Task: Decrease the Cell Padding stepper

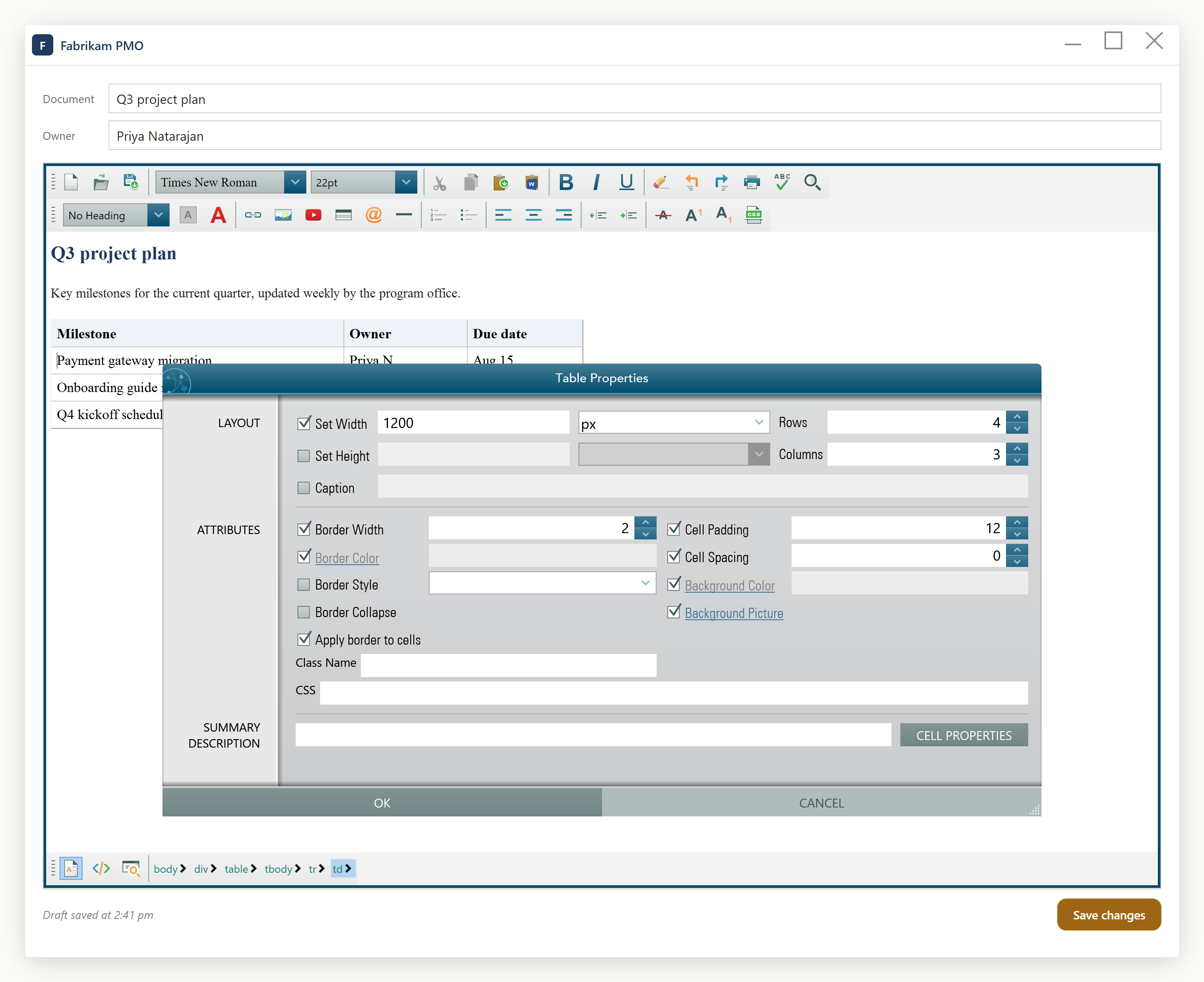Action: click(x=1017, y=534)
